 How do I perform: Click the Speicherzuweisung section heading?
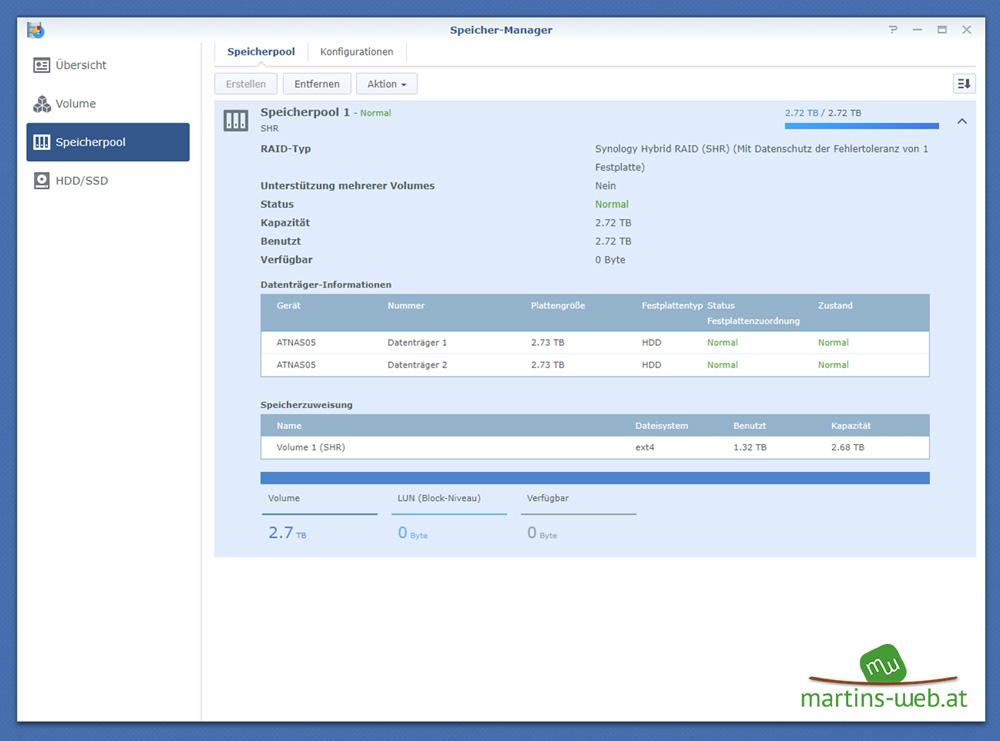[306, 404]
